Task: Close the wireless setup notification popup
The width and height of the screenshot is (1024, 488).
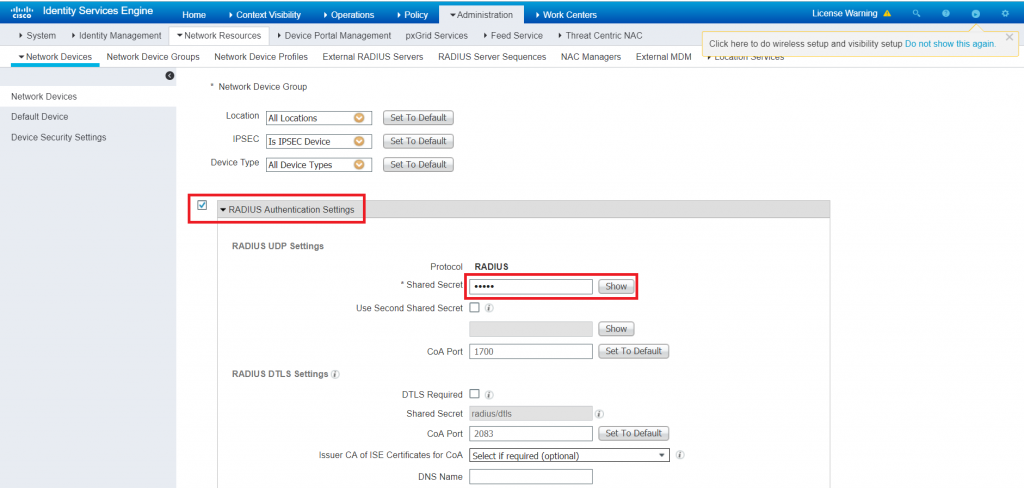Action: (x=1009, y=37)
